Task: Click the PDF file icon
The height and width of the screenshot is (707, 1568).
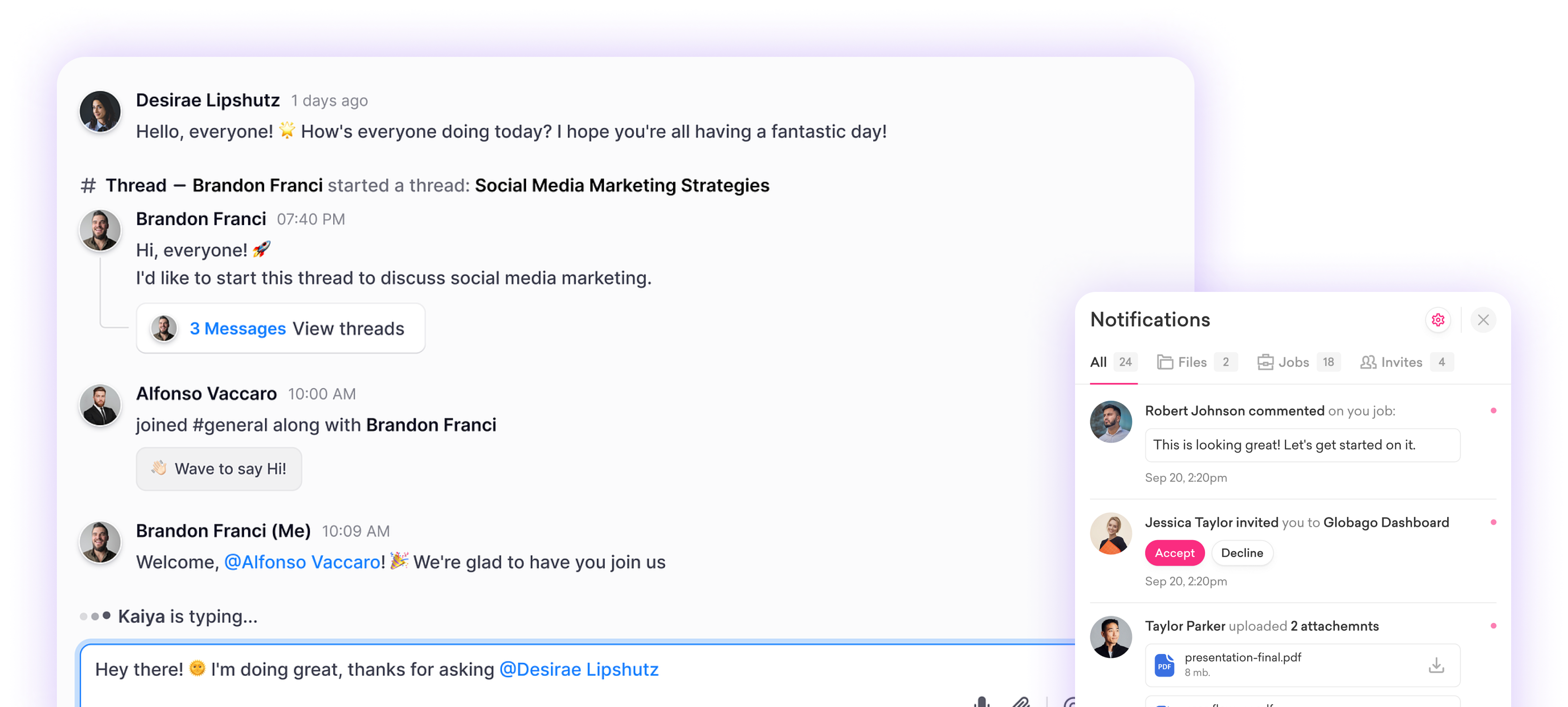Action: (x=1164, y=665)
